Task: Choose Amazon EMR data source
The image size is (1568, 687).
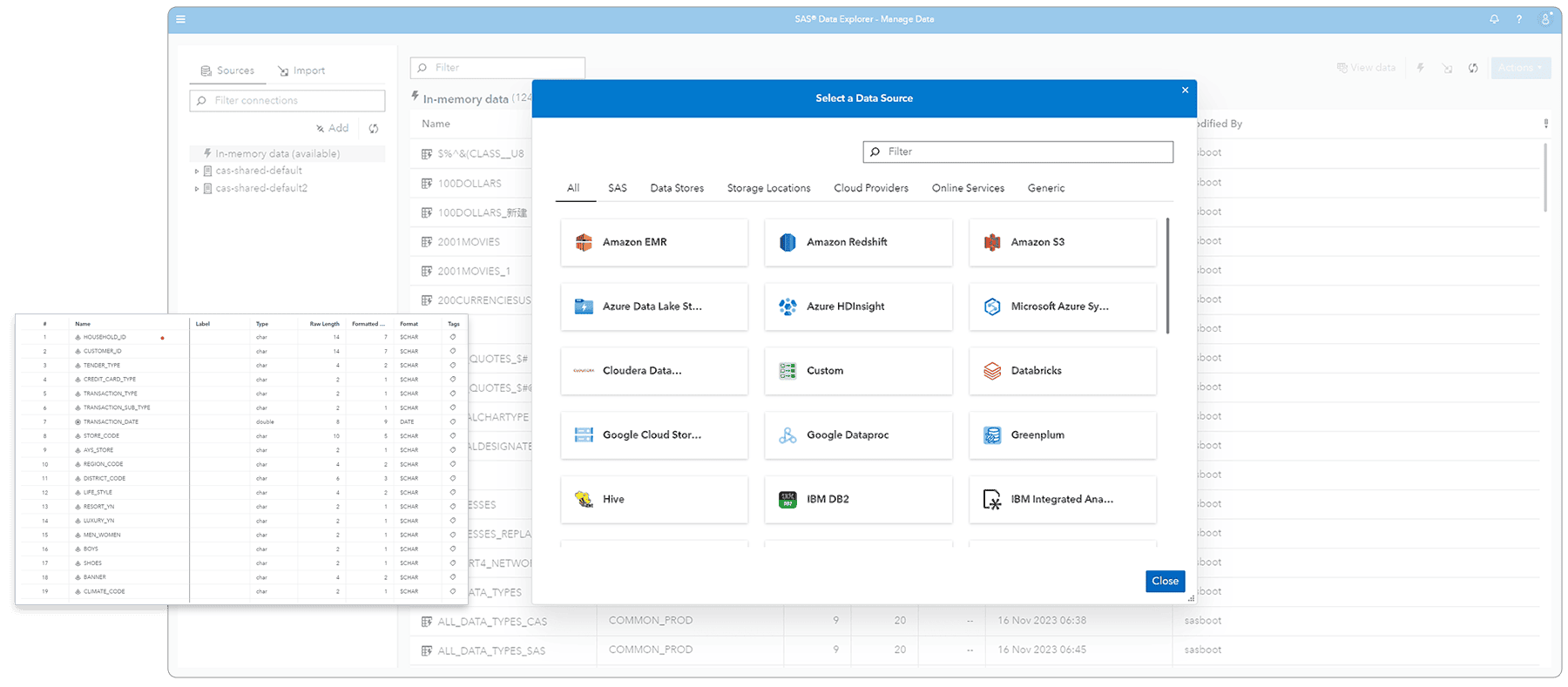Action: coord(654,242)
